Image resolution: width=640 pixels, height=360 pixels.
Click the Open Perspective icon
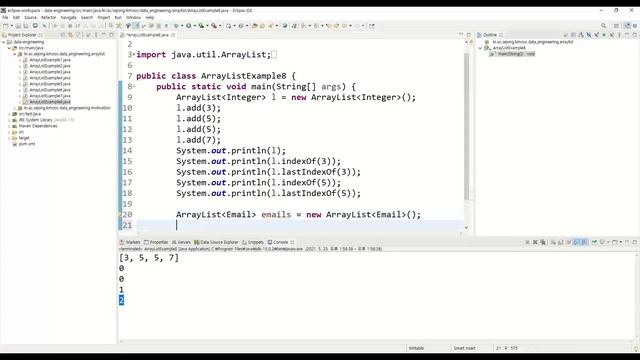point(616,26)
